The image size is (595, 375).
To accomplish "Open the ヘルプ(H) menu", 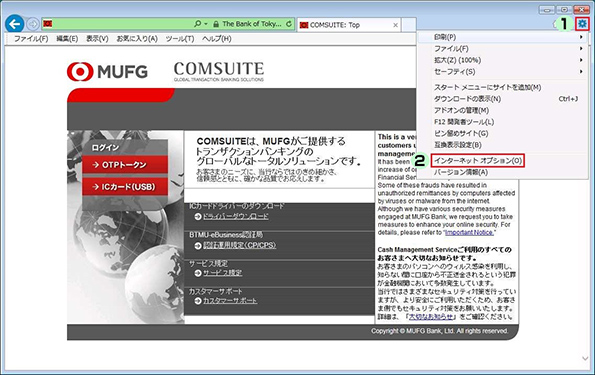I will tap(217, 39).
